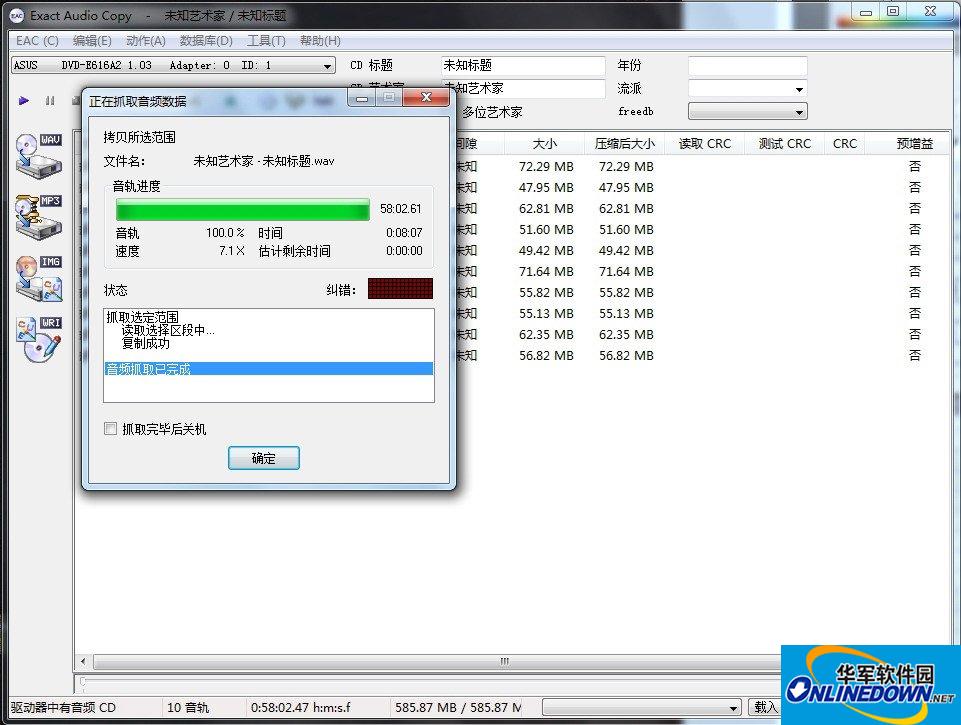Click the MP3 compressed extract icon
The image size is (961, 725).
39,216
